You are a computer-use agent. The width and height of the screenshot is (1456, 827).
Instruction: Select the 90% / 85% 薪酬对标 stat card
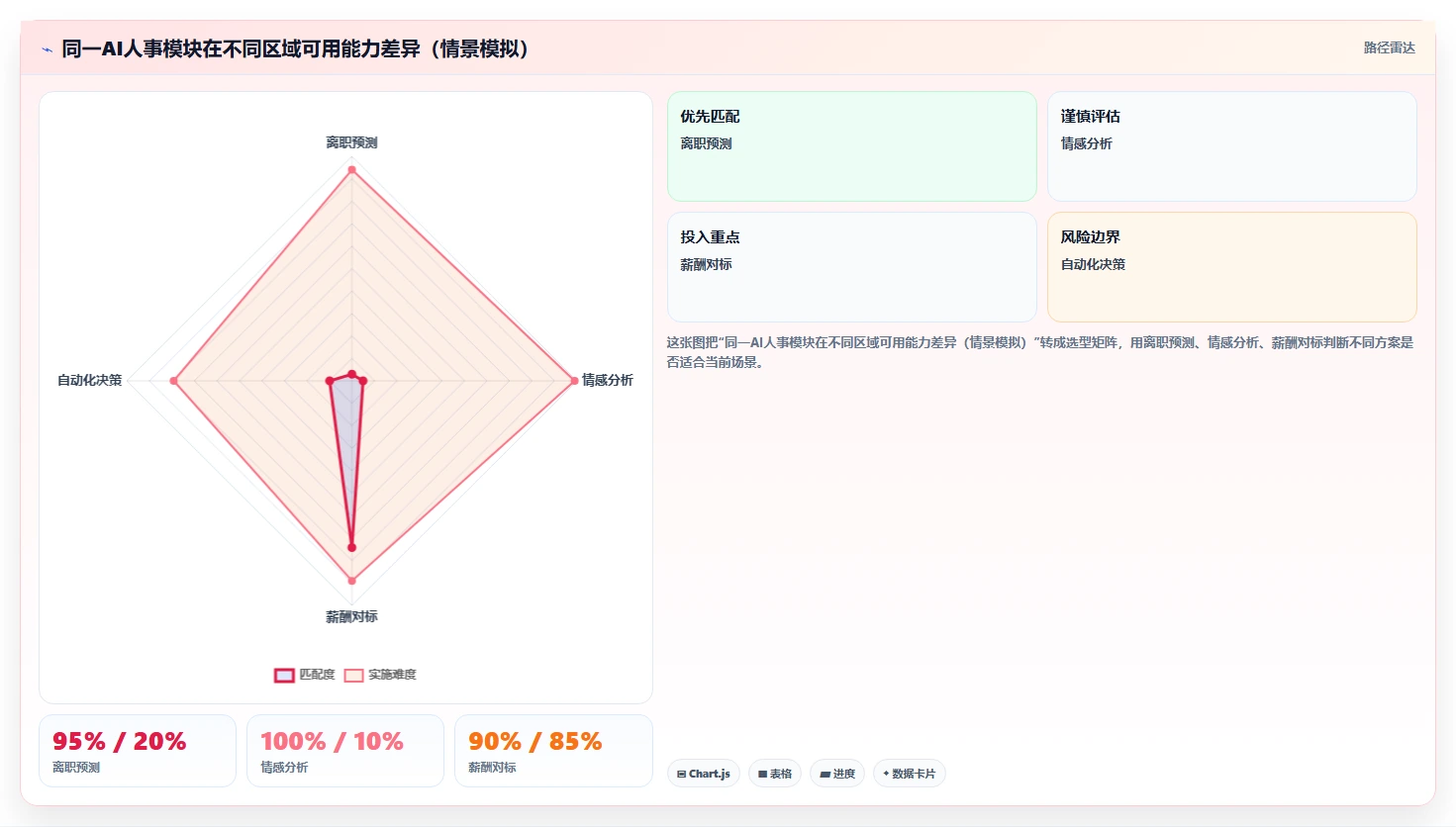click(x=553, y=751)
